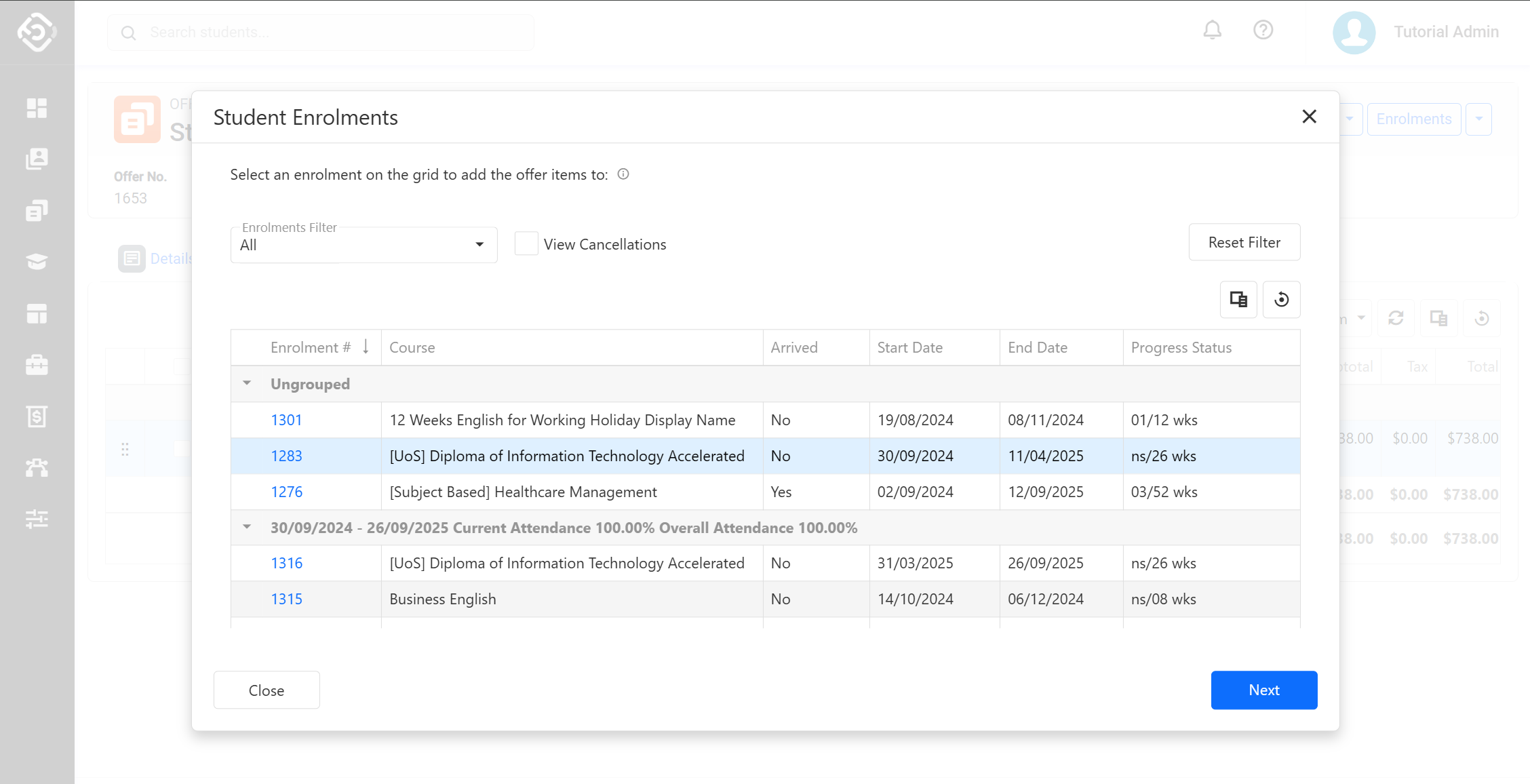Click the notifications bell icon

[x=1212, y=31]
